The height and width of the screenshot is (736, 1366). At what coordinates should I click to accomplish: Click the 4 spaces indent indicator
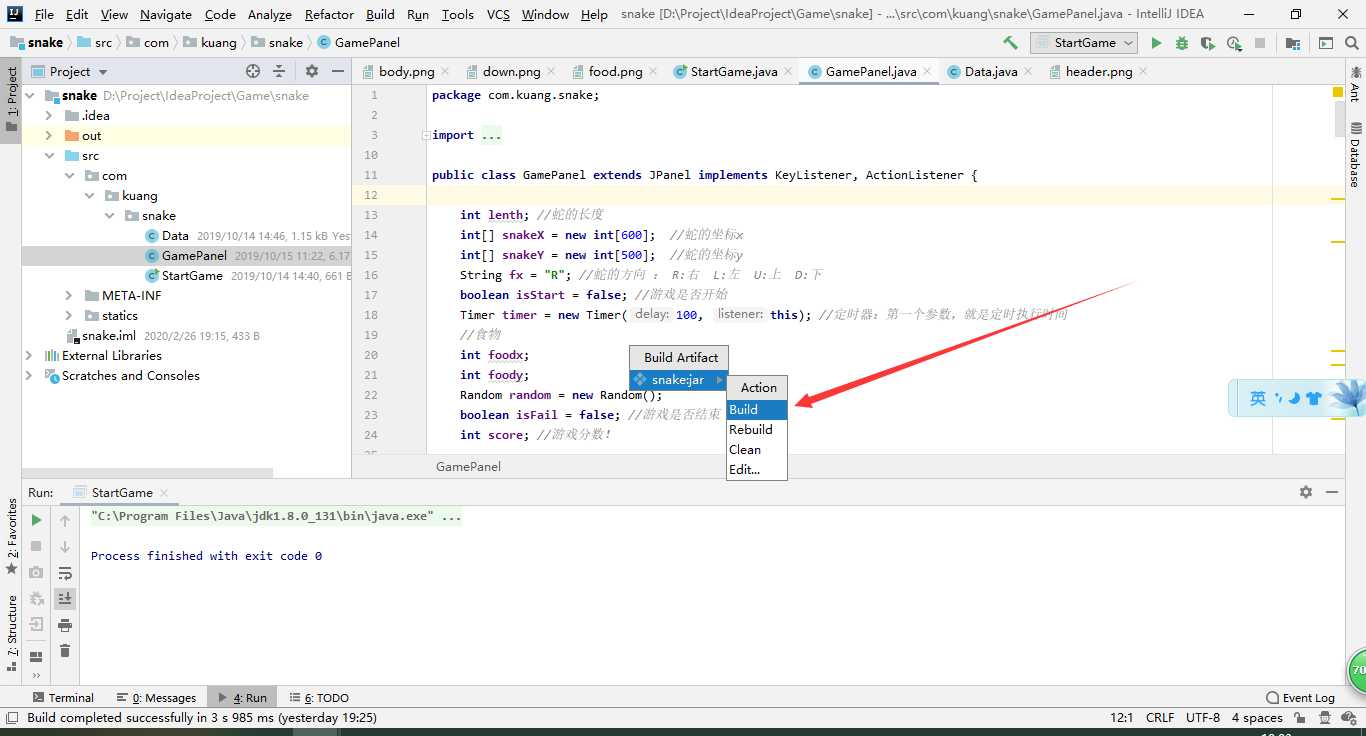[1257, 718]
